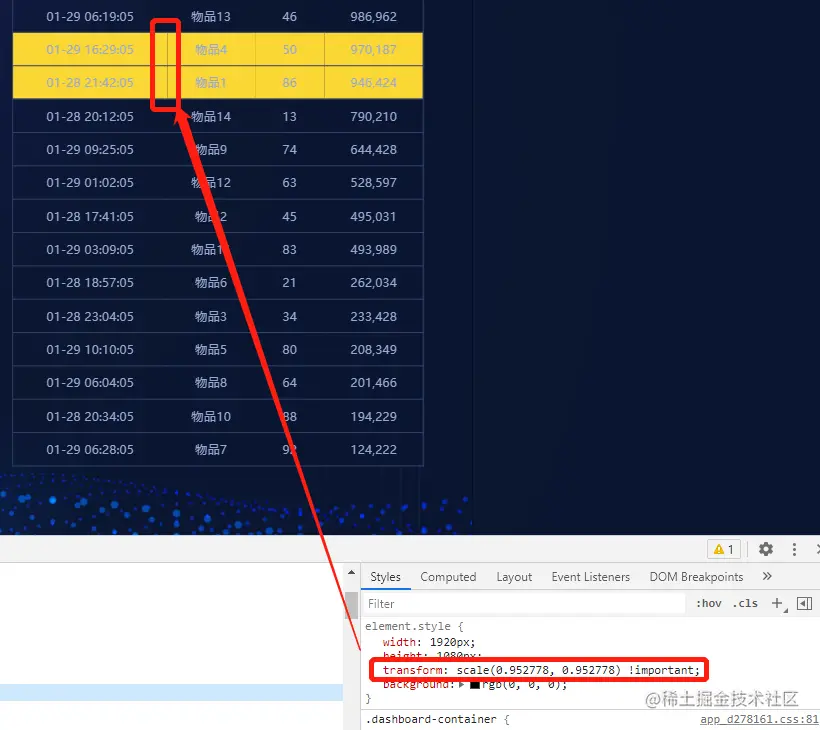This screenshot has width=820, height=730.
Task: Toggle .cls element classes panel
Action: 745,603
